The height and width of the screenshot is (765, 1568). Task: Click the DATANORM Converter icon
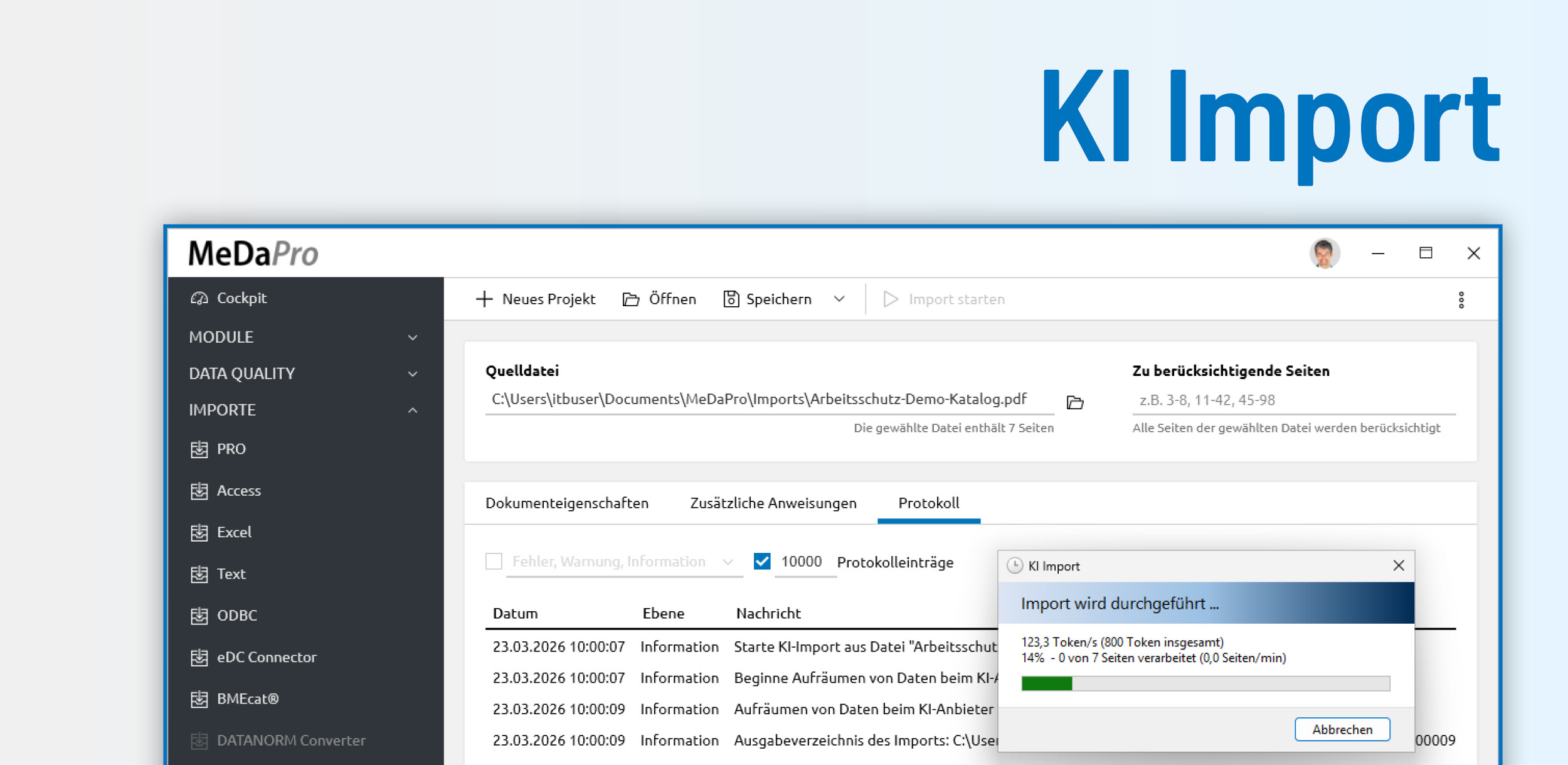199,741
